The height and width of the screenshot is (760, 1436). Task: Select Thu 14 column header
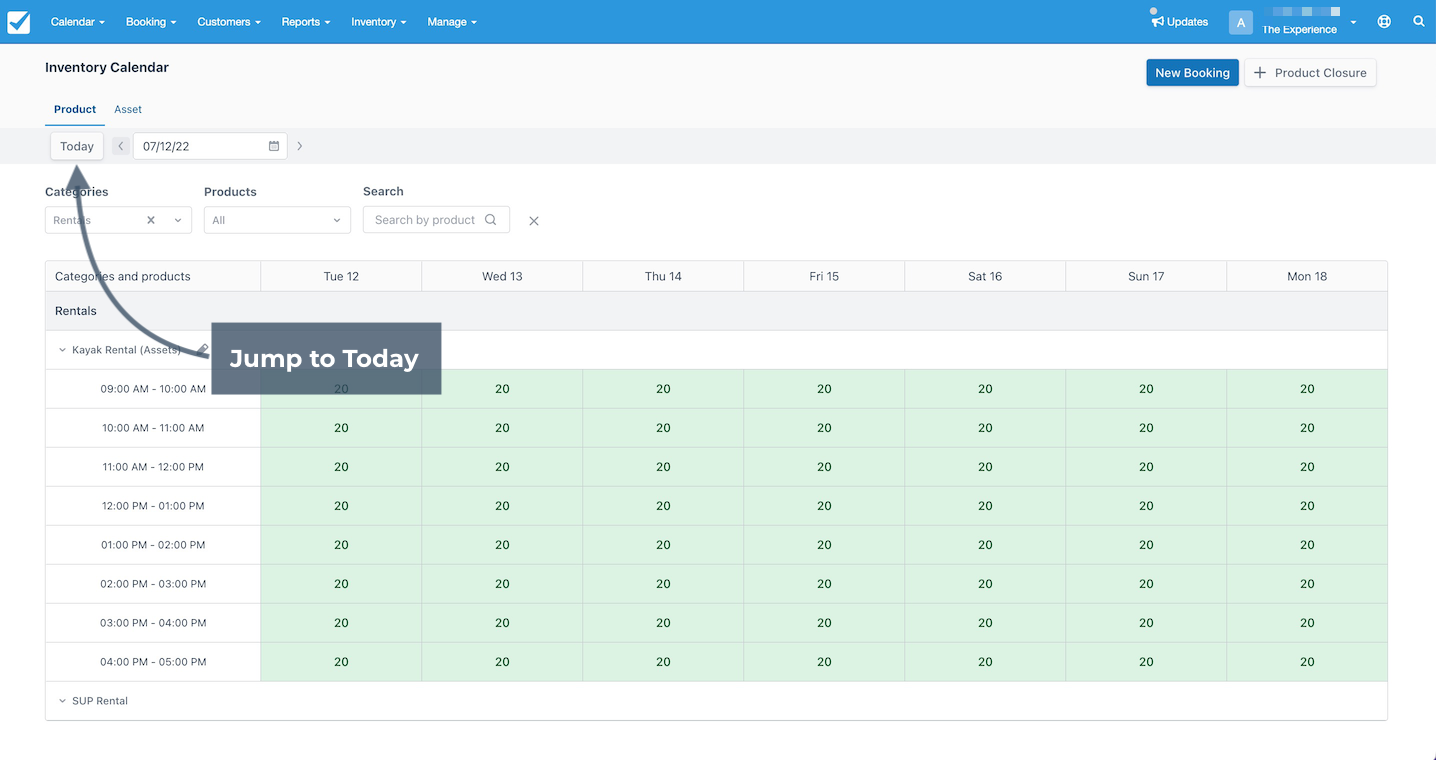click(663, 276)
